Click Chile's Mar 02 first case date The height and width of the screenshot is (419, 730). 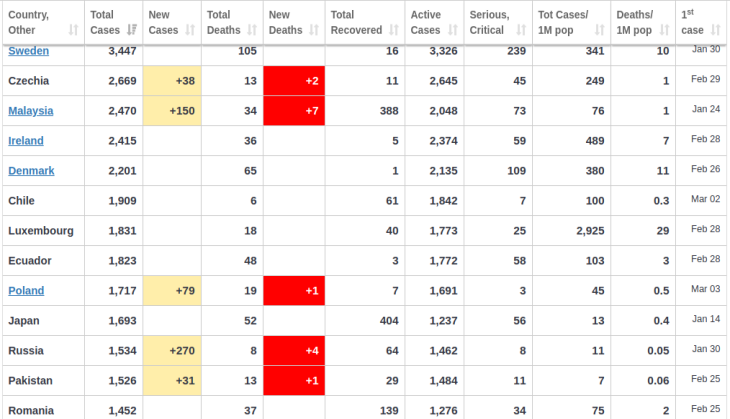706,199
